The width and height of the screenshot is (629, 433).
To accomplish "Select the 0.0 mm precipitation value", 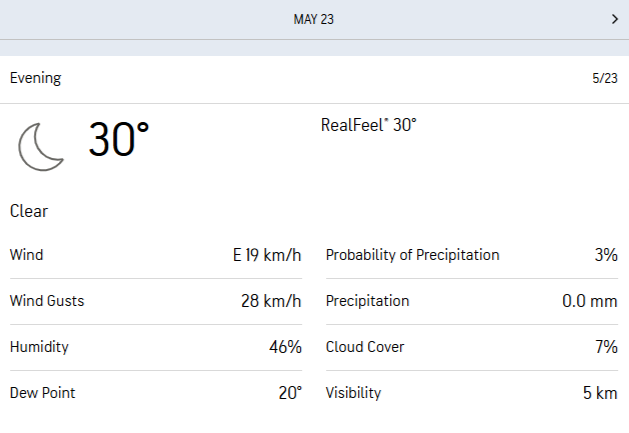I will click(589, 301).
